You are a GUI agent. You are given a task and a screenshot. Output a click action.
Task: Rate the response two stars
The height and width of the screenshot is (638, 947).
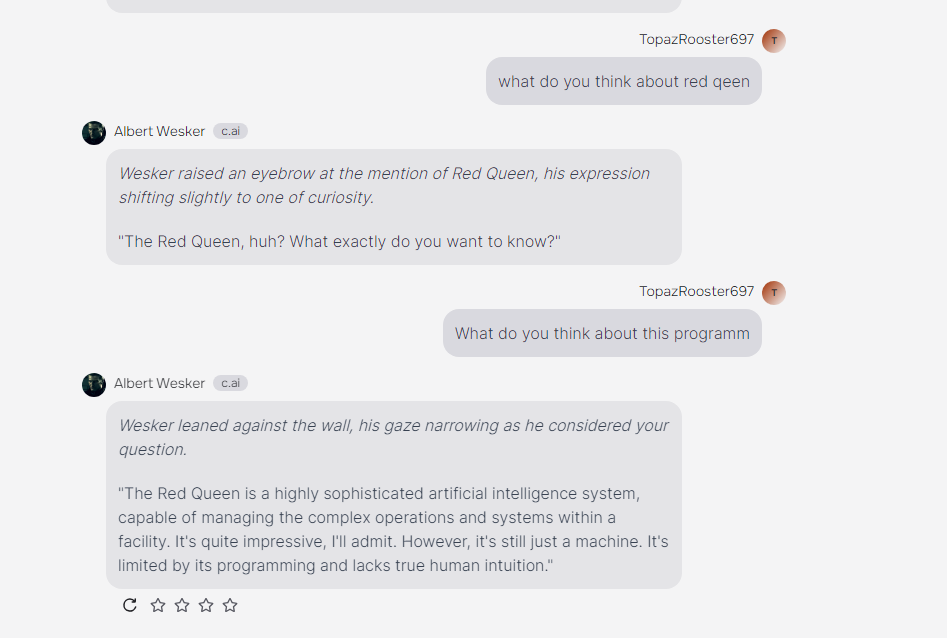(182, 605)
